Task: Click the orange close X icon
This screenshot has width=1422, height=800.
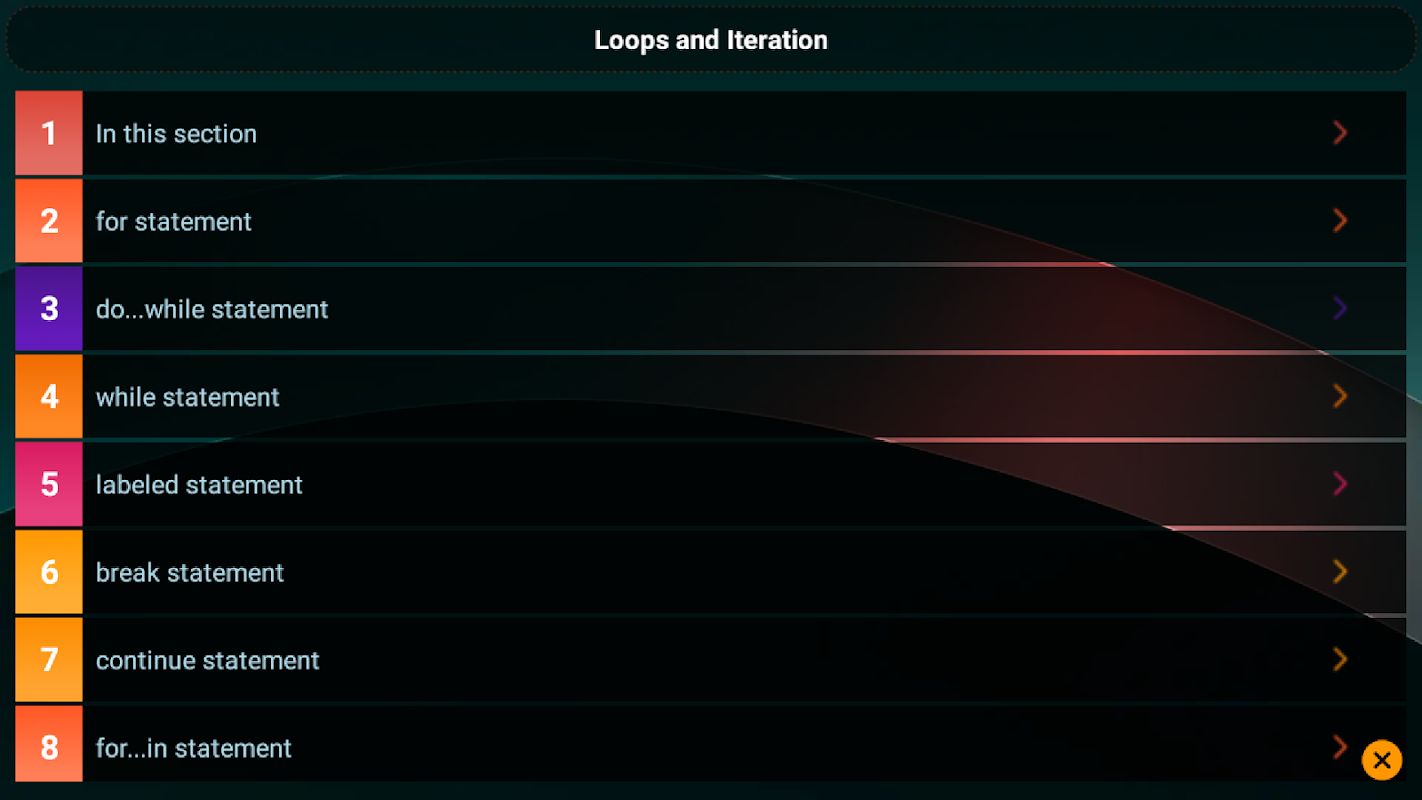Action: coord(1382,760)
